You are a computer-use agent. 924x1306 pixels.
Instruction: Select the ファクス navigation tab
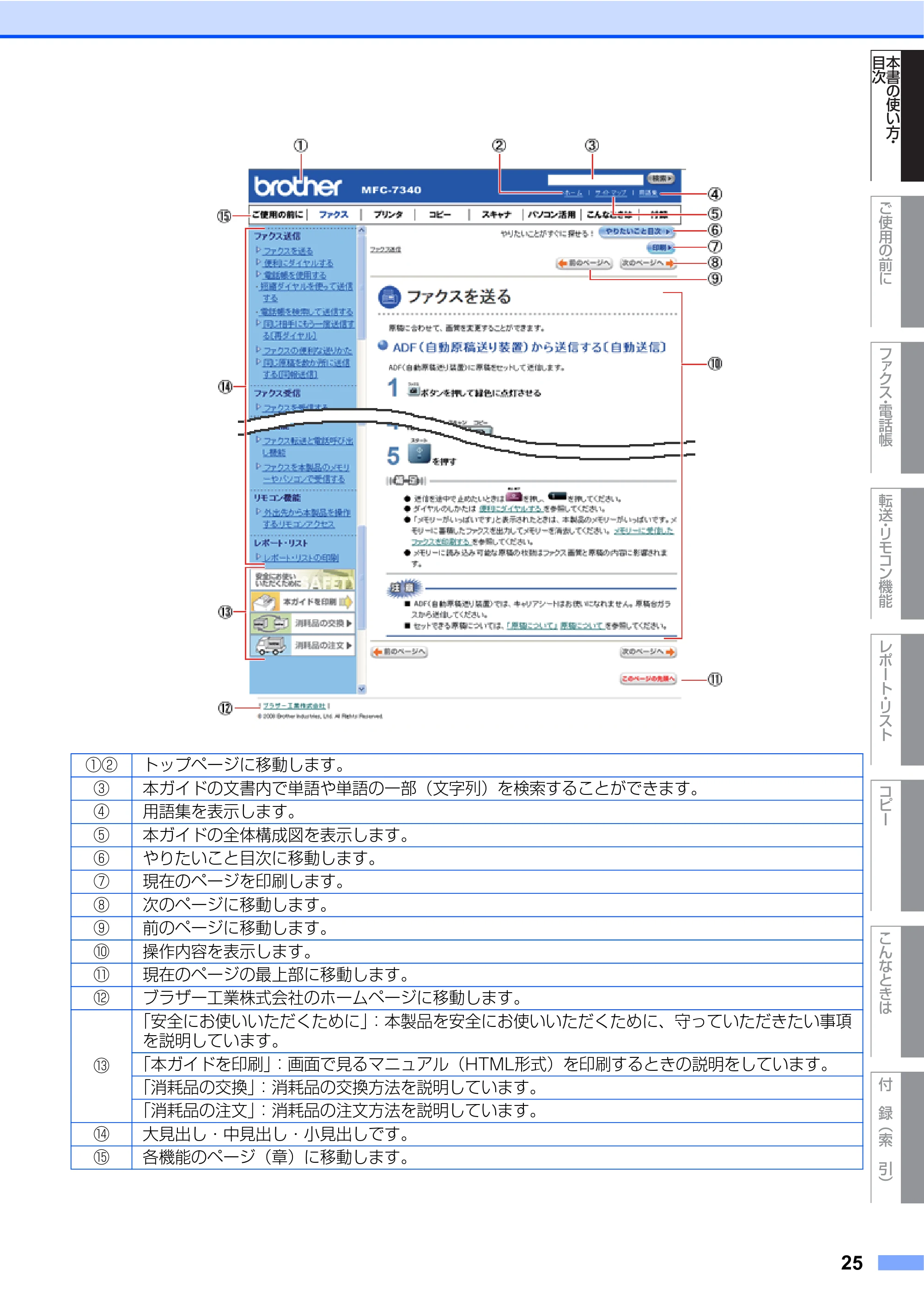coord(334,214)
